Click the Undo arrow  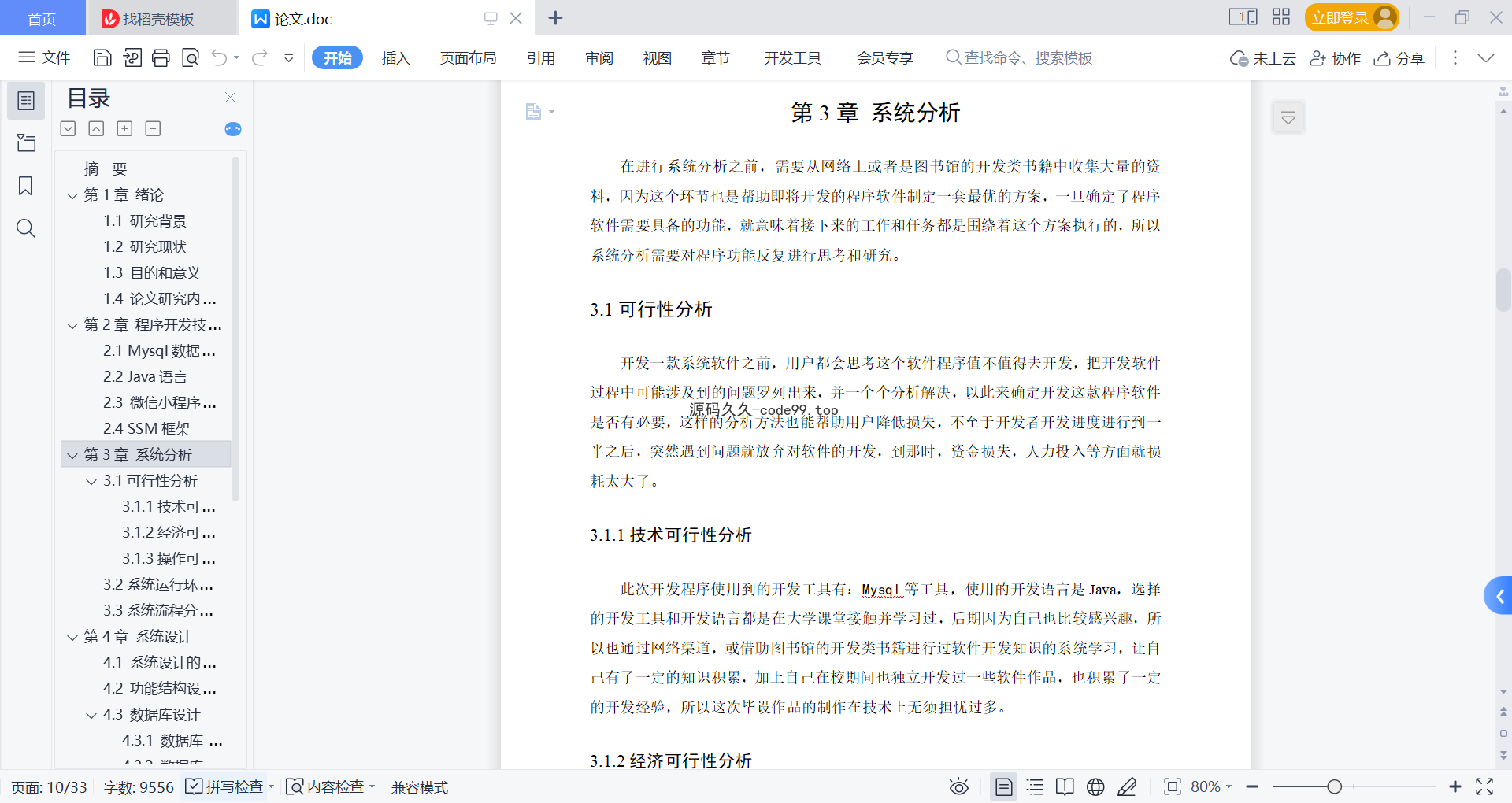[x=220, y=57]
